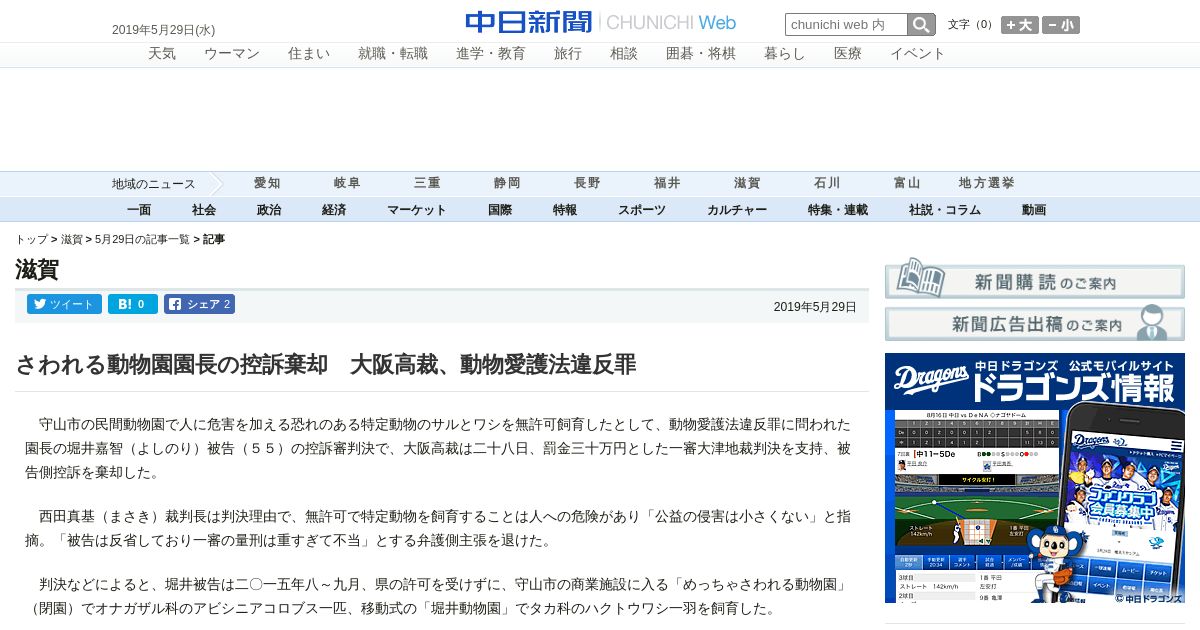Follow 滋賀 breadcrumb link
Image resolution: width=1200 pixels, height=630 pixels.
pyautogui.click(x=72, y=240)
